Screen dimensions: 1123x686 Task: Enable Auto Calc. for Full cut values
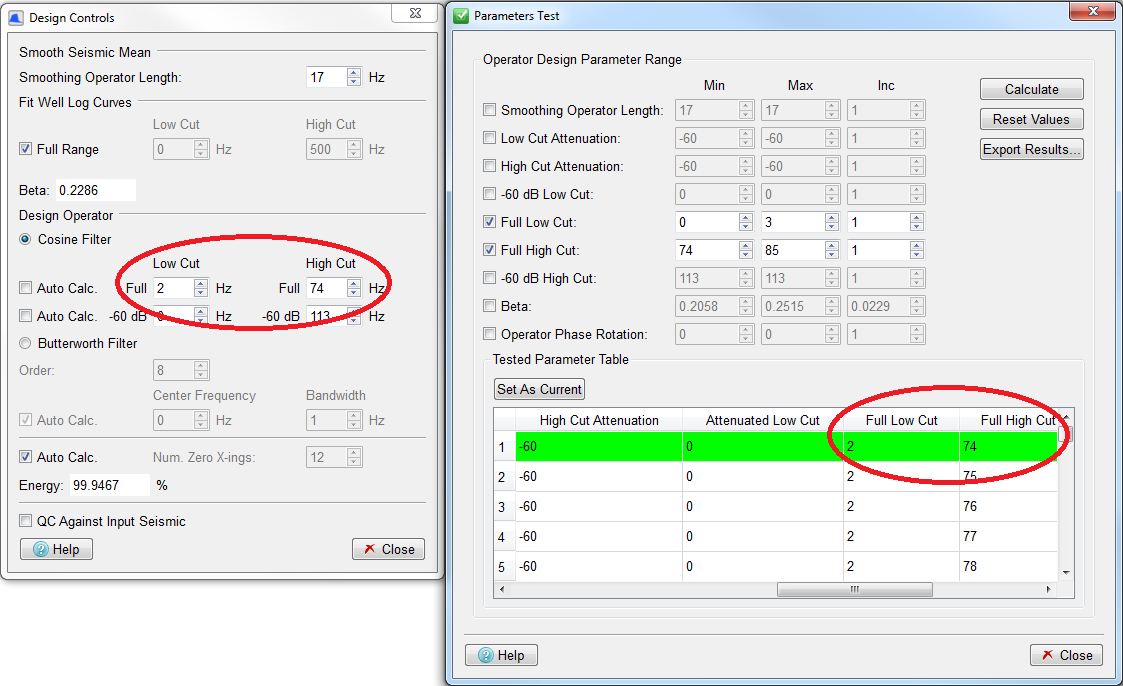pos(26,288)
